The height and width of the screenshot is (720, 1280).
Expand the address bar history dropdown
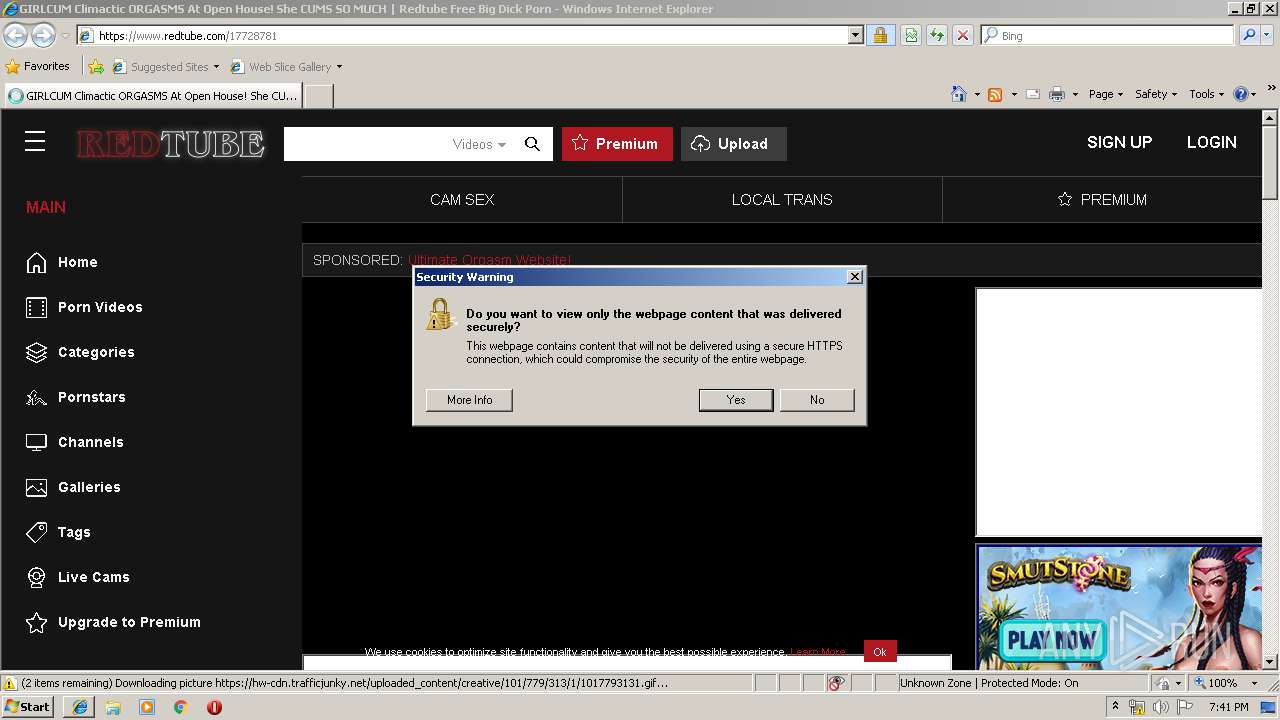(855, 35)
